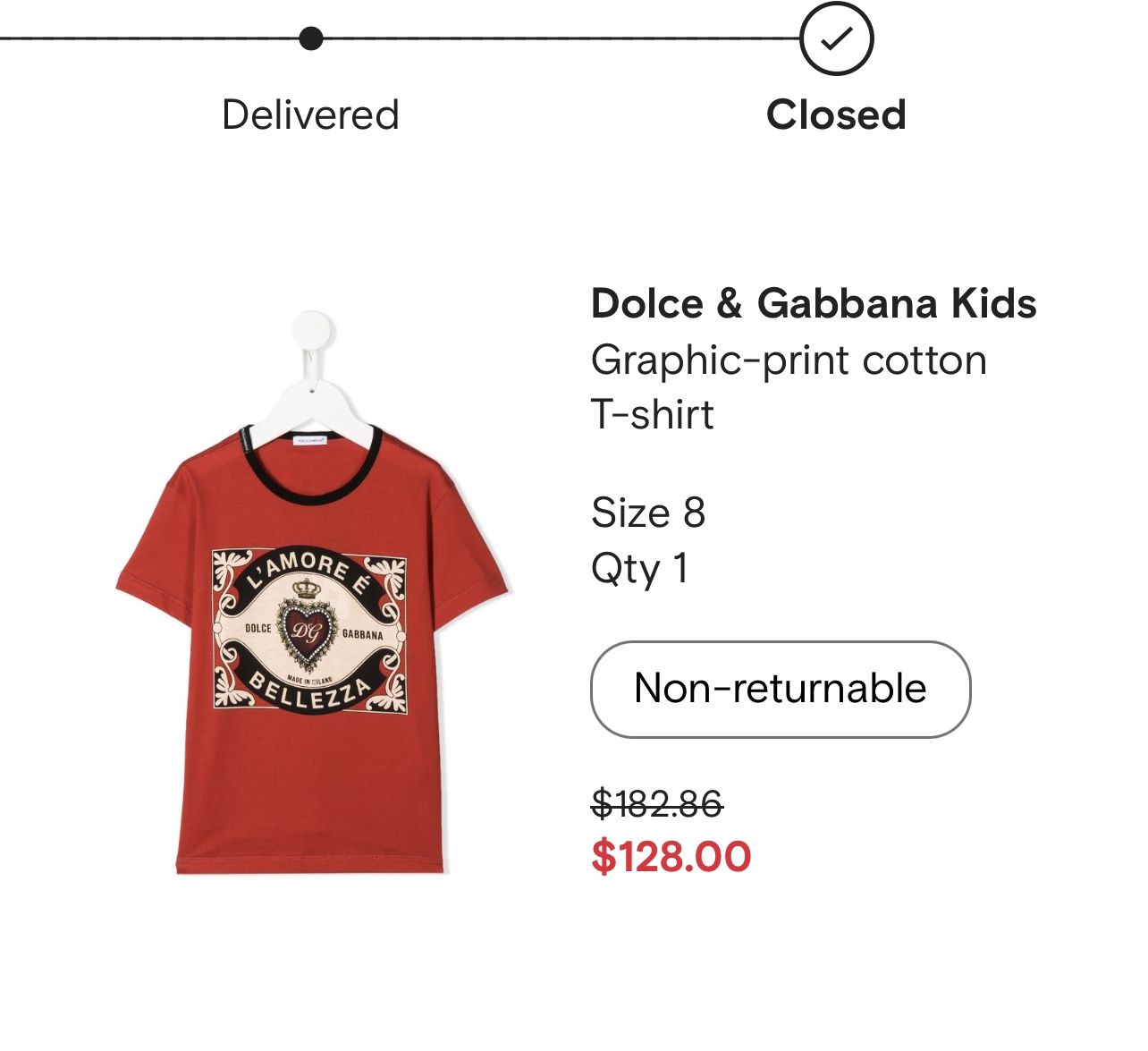Select the Delivered status label

[310, 115]
